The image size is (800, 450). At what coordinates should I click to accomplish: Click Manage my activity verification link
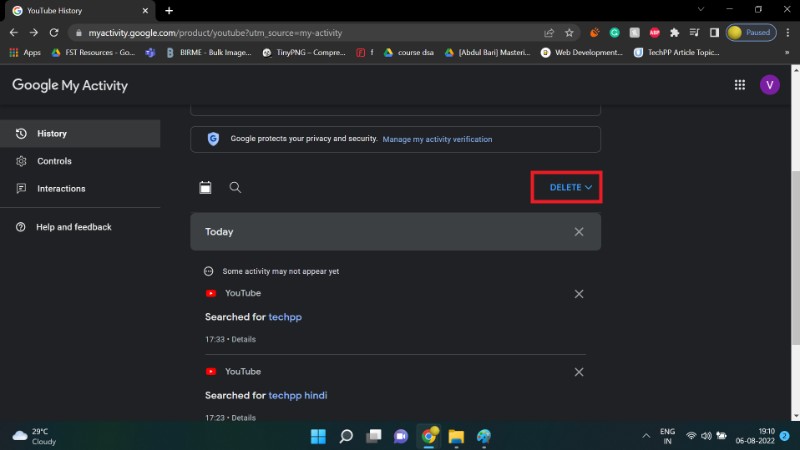(x=437, y=139)
